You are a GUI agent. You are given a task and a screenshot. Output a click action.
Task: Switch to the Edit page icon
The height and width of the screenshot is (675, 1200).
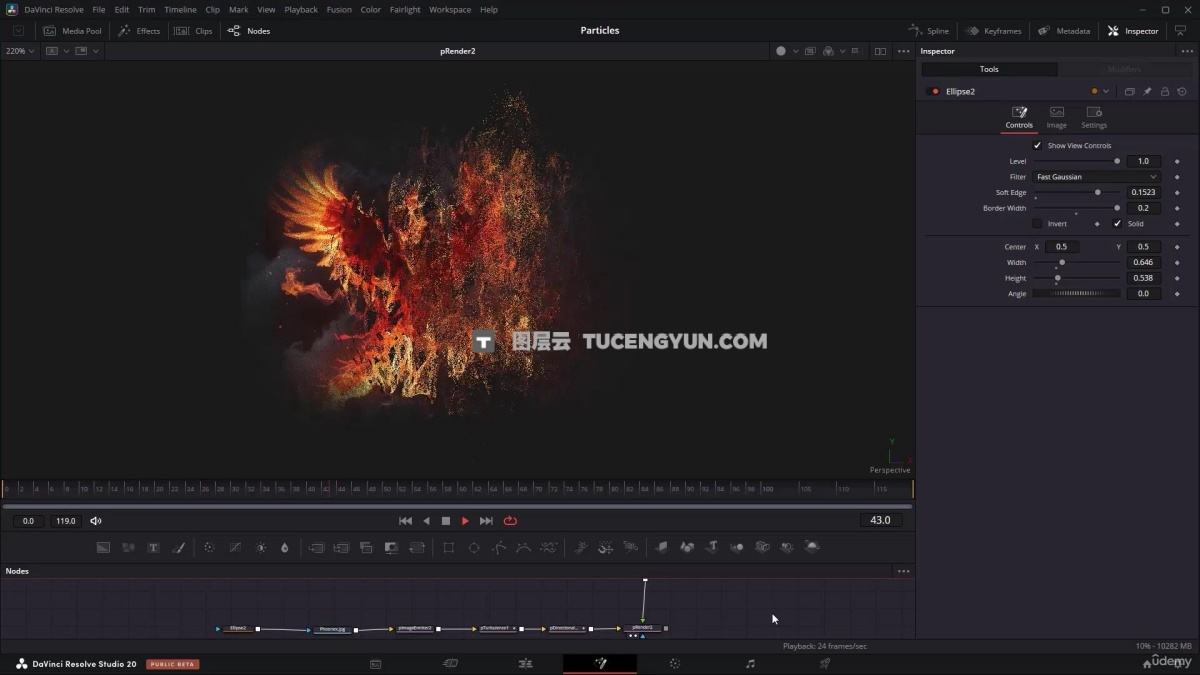tap(525, 663)
